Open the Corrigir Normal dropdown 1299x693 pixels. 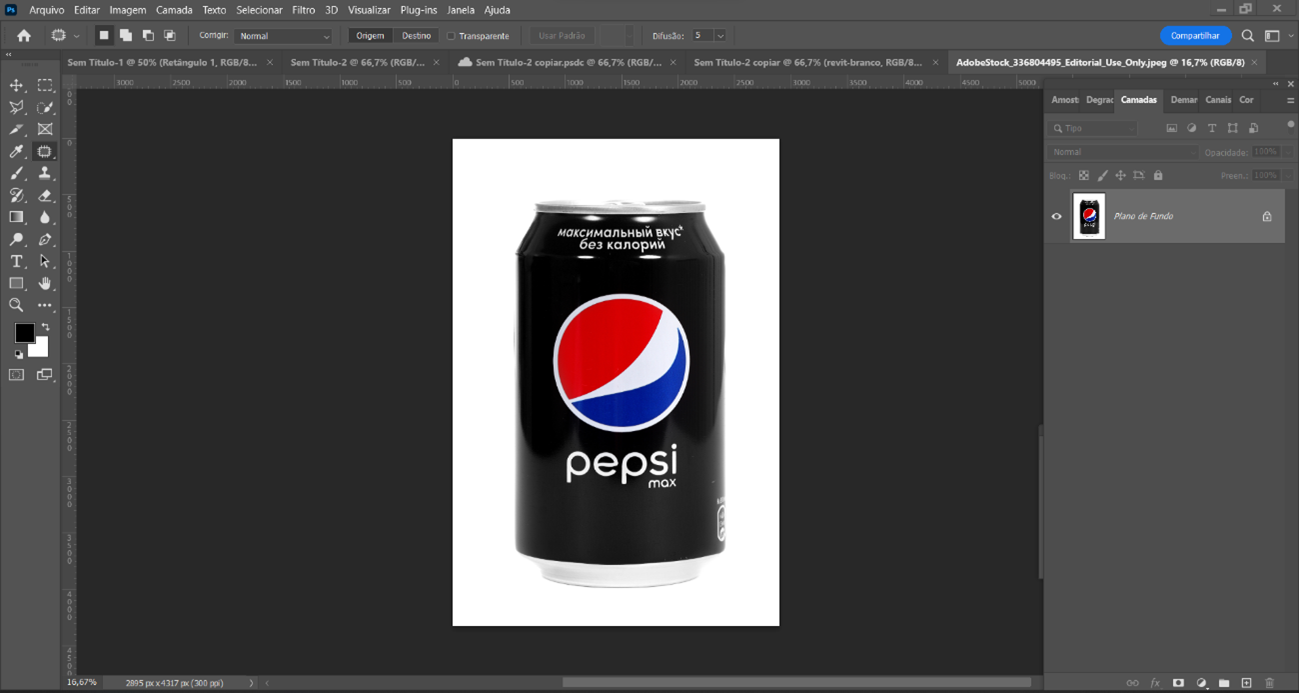(283, 36)
